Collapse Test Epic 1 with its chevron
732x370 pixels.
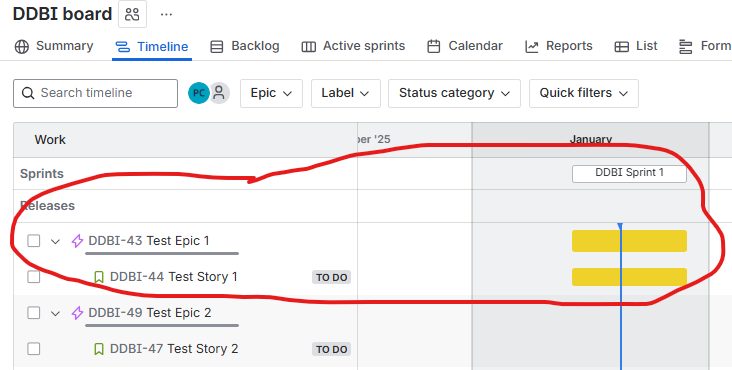click(x=56, y=241)
